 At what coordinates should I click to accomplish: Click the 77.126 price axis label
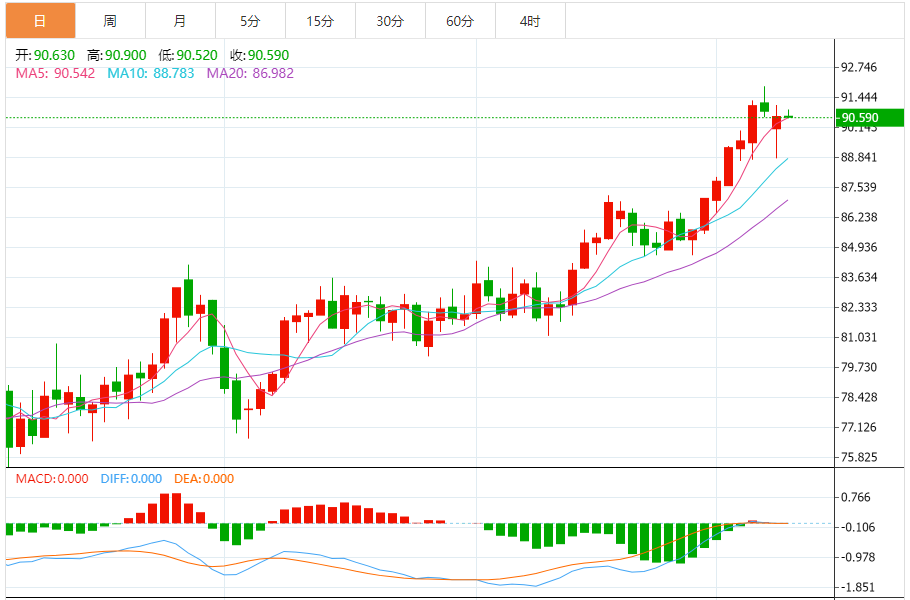[x=859, y=428]
